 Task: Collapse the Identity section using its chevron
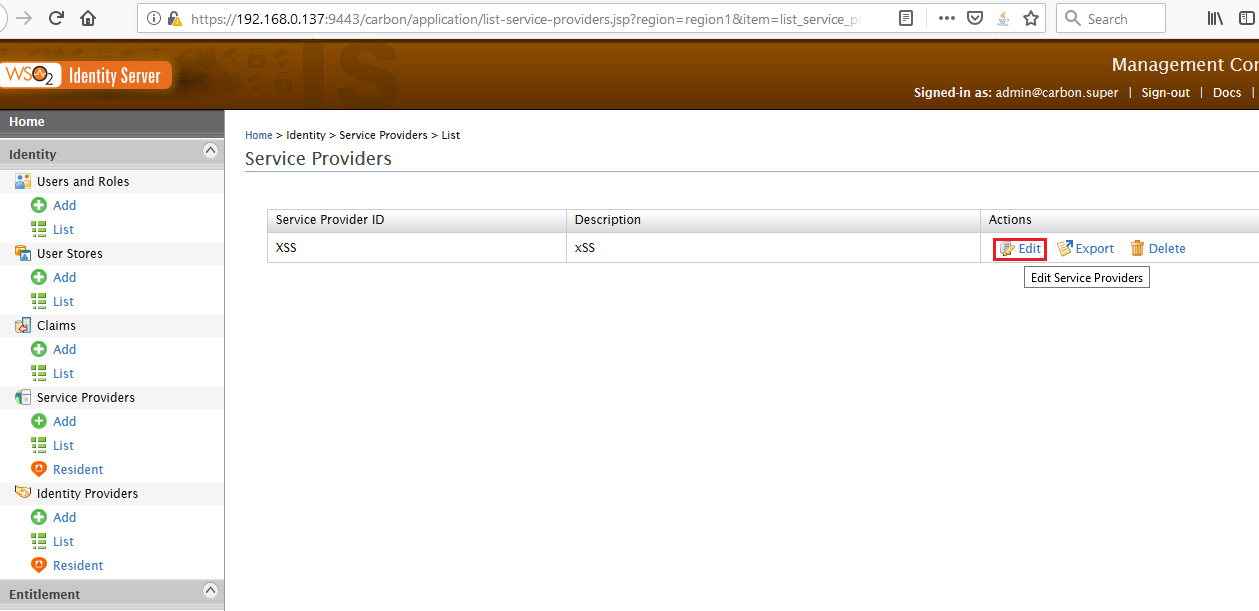[x=210, y=150]
